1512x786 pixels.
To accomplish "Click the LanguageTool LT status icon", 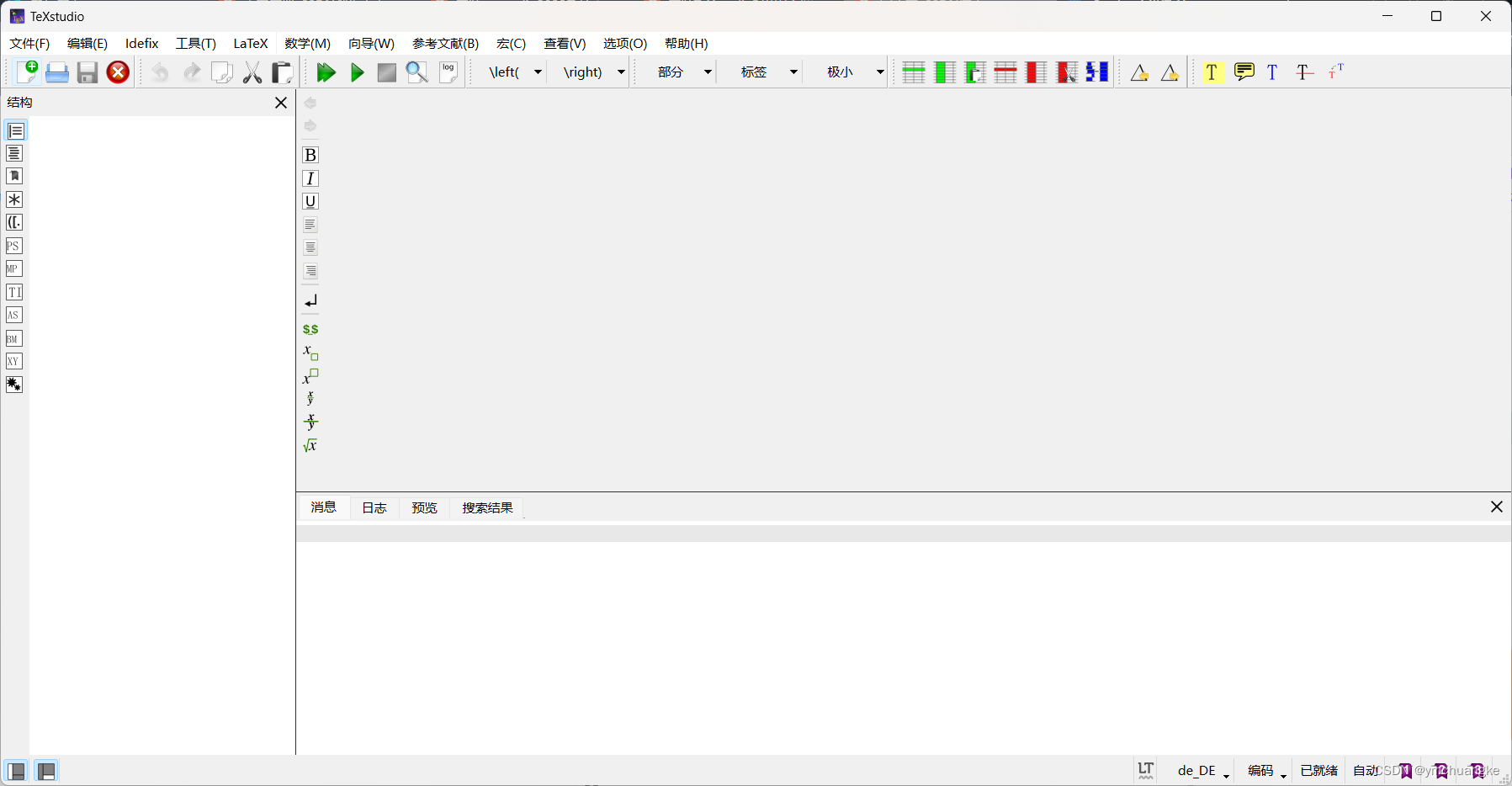I will click(x=1146, y=769).
